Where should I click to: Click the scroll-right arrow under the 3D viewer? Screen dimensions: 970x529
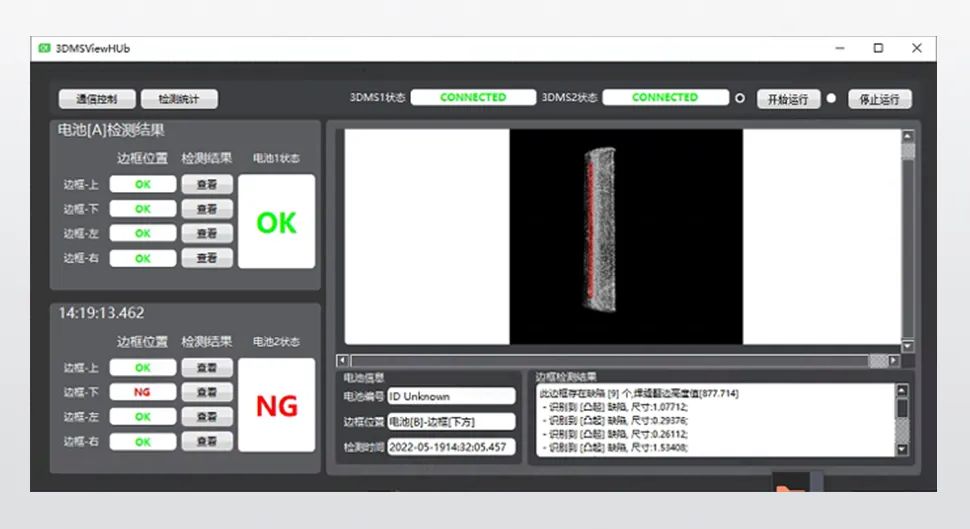tap(894, 360)
